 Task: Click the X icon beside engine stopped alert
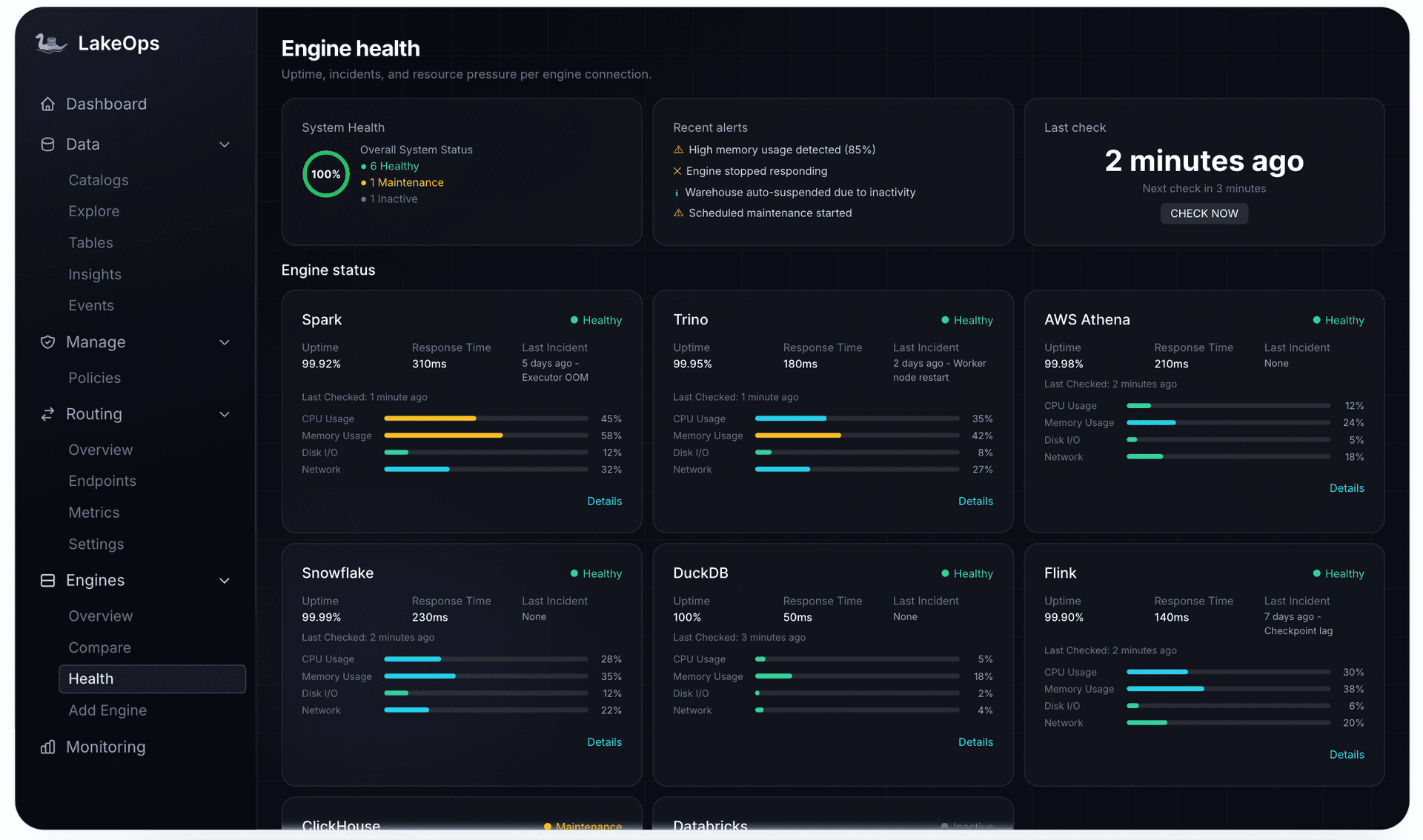(677, 171)
